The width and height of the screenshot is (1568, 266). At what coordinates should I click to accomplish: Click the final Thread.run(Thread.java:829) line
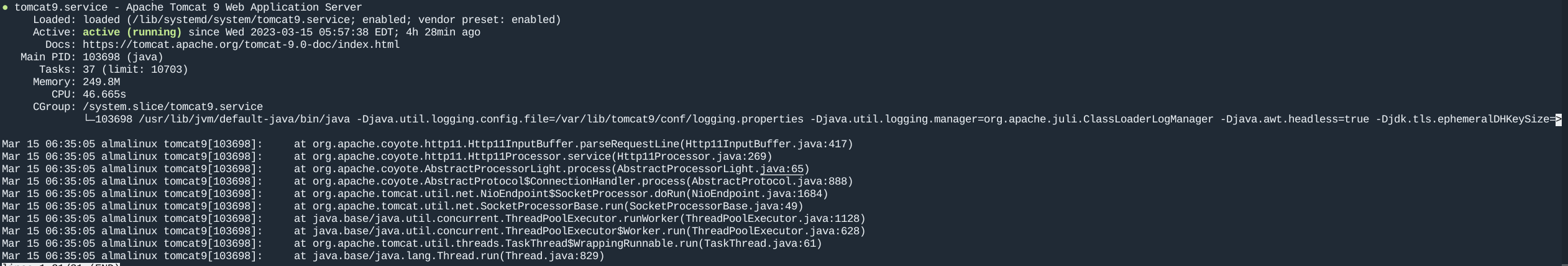(449, 256)
